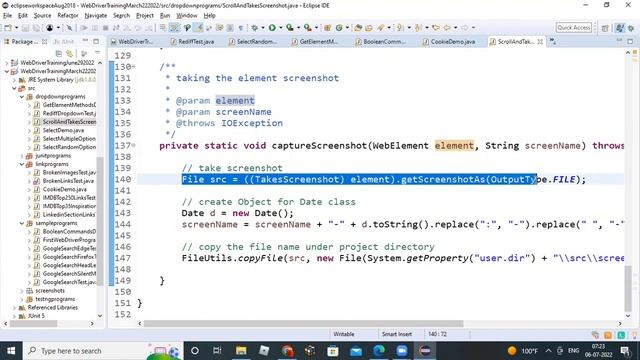Viewport: 640px width, 360px height.
Task: Click the Back navigation arrow icon
Action: (x=447, y=28)
